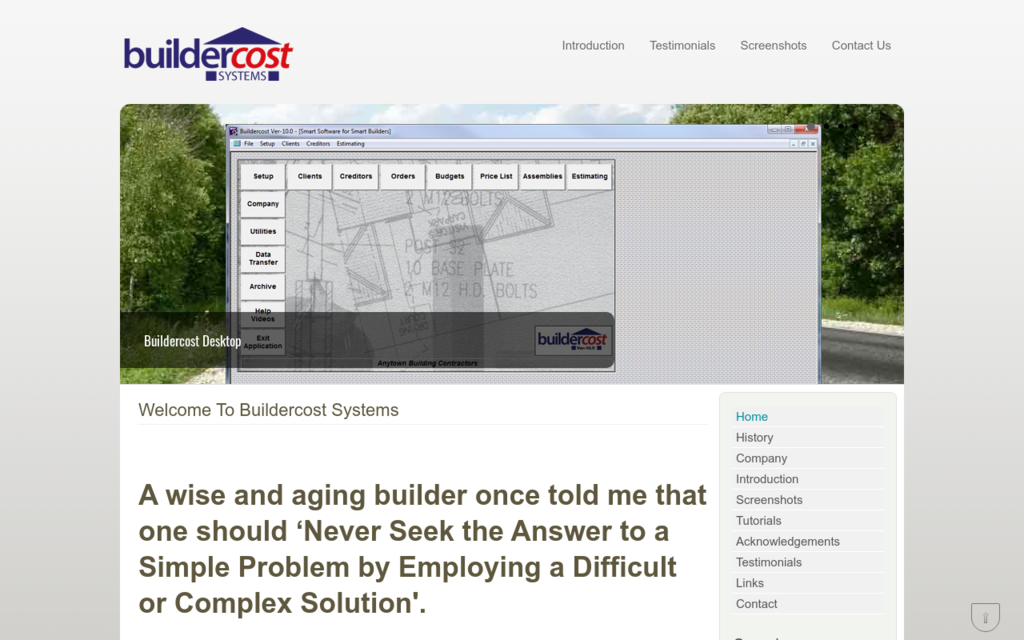1024x640 pixels.
Task: Click the 'Welcome To Buildercost Systems' heading
Action: (x=268, y=410)
